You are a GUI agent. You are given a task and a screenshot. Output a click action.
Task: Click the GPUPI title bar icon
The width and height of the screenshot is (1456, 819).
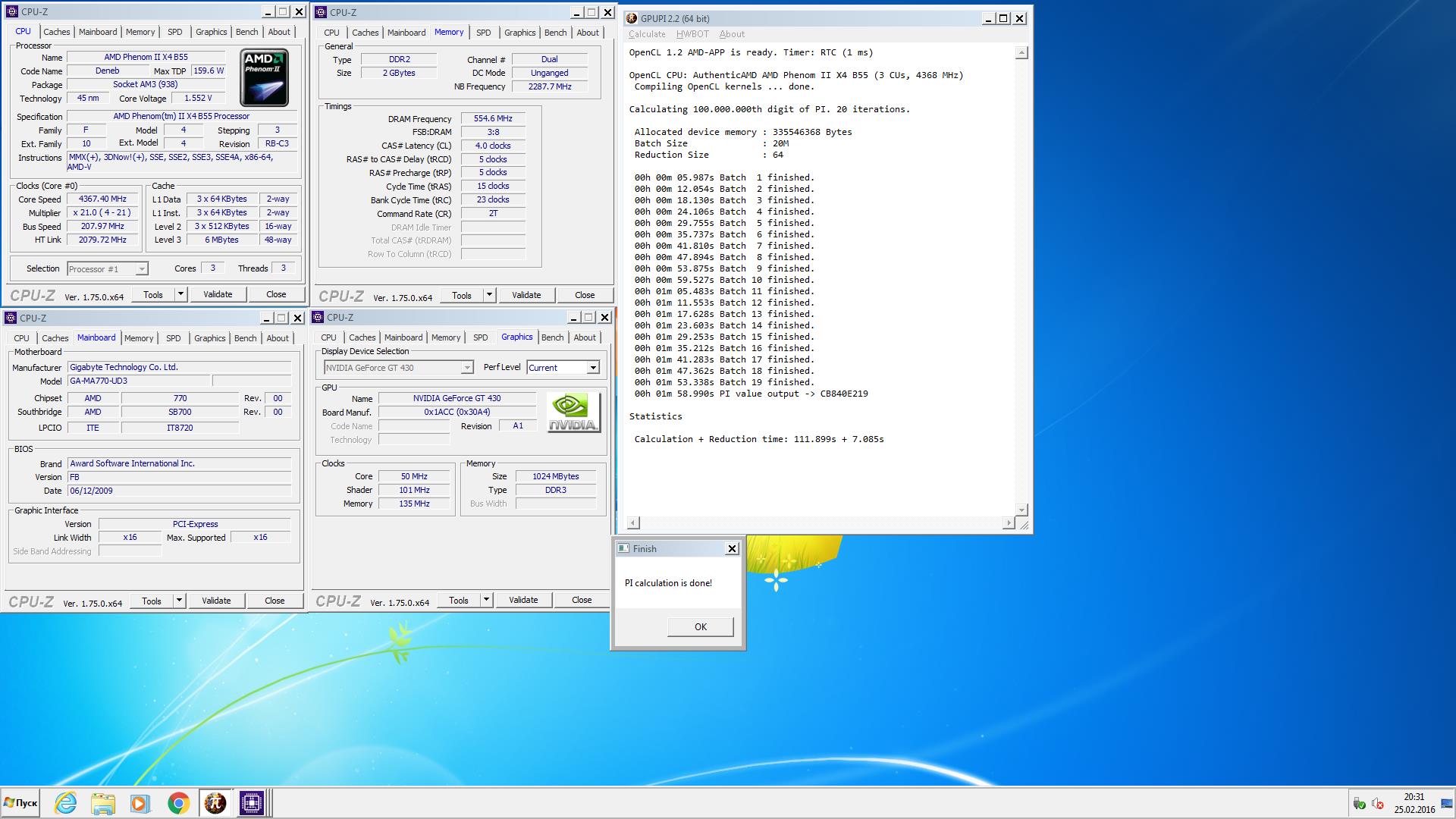click(x=632, y=18)
